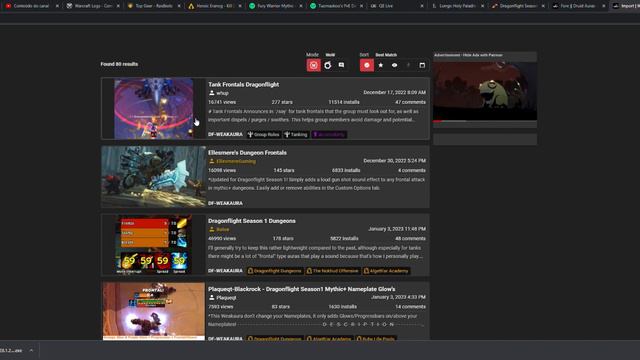The height and width of the screenshot is (360, 640).
Task: Click '48 comments' on Season 1 Dungeons row
Action: point(410,238)
